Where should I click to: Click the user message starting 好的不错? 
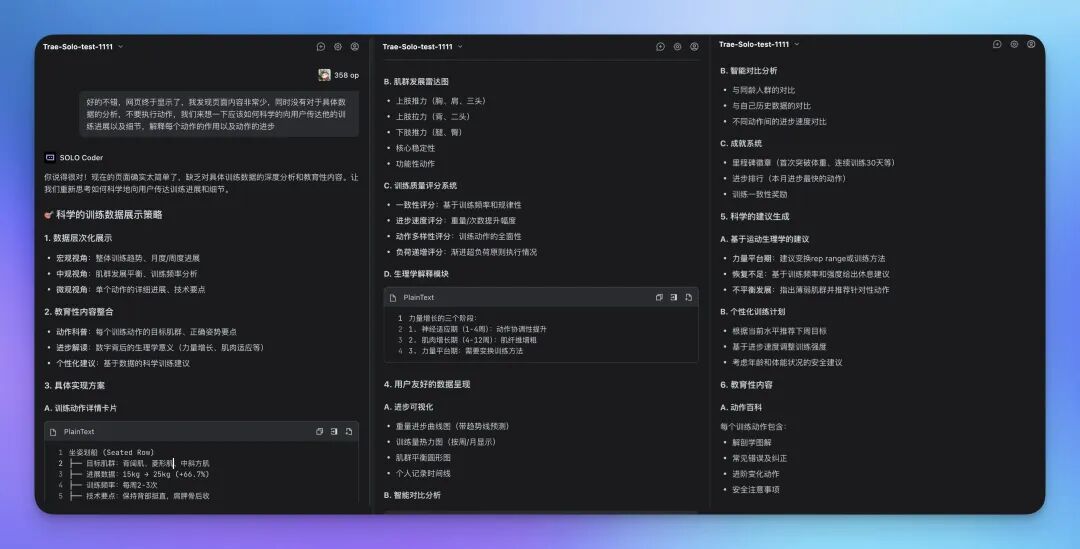click(219, 114)
